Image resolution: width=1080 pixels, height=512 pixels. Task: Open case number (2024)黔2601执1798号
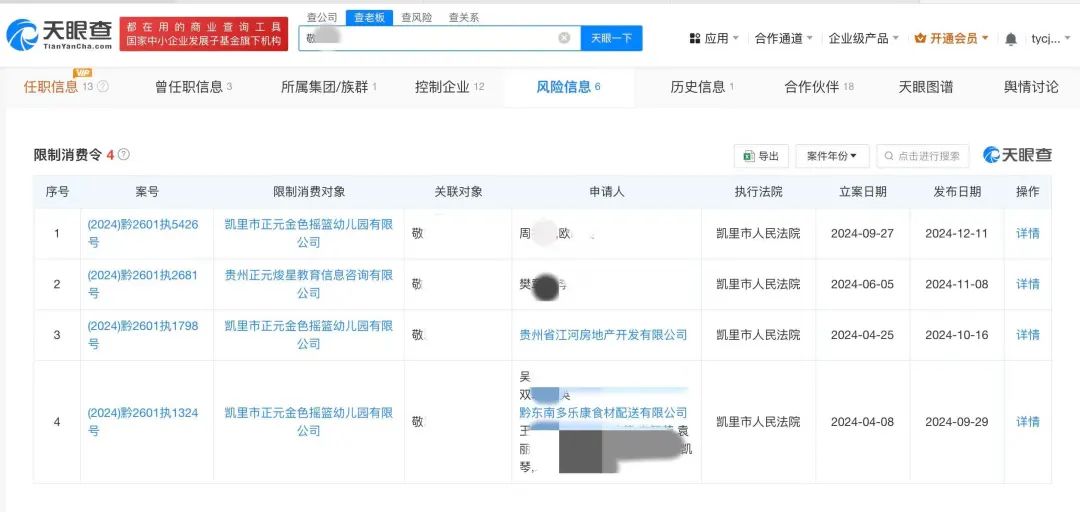(143, 334)
